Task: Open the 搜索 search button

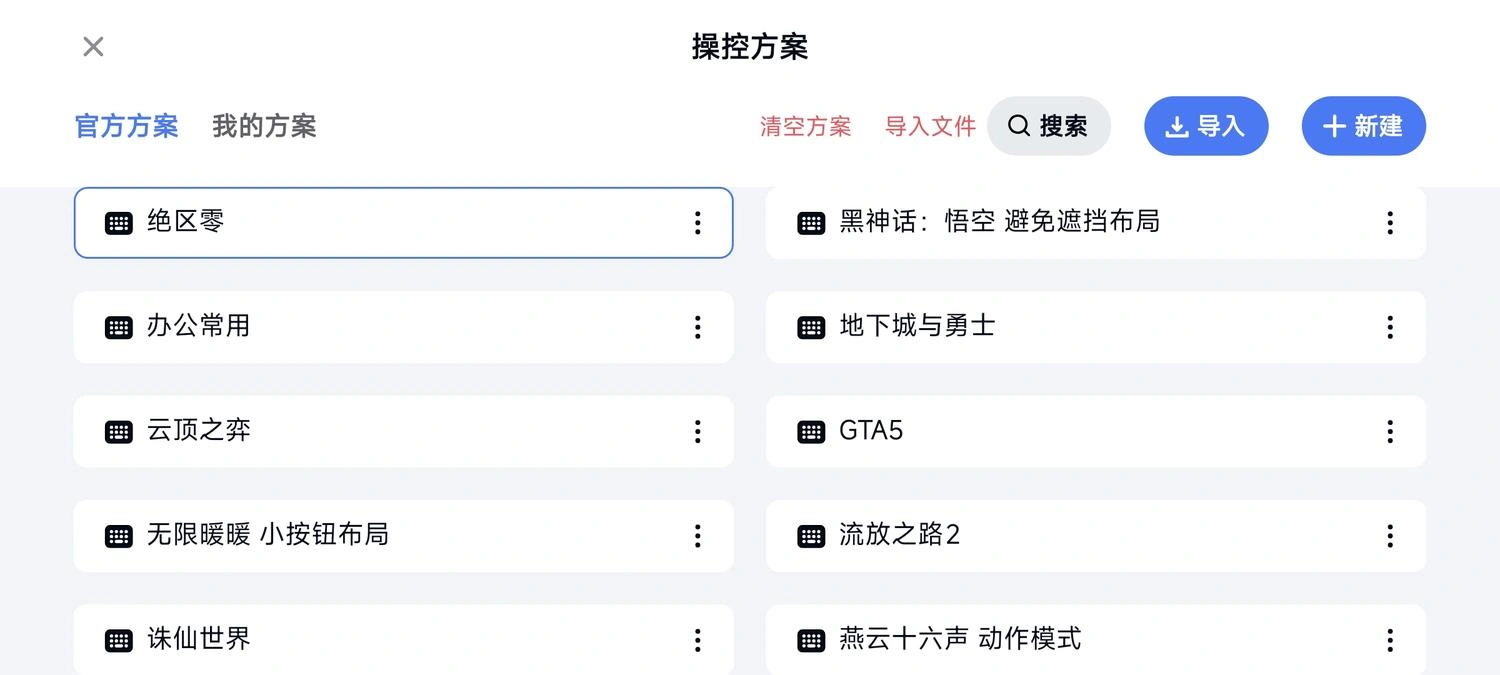Action: click(x=1049, y=126)
